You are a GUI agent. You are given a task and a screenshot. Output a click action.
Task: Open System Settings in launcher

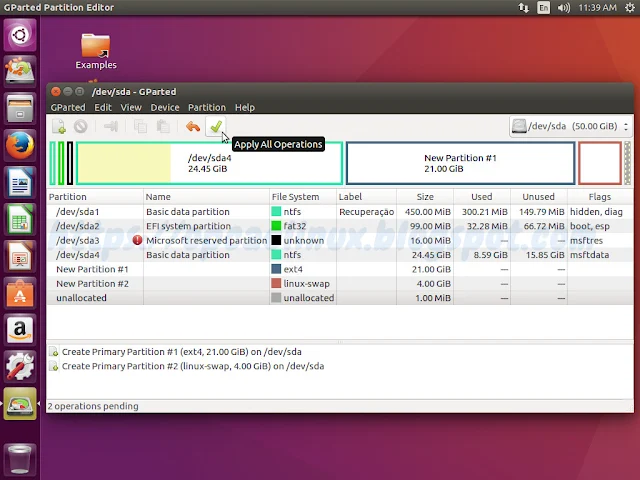coord(20,367)
